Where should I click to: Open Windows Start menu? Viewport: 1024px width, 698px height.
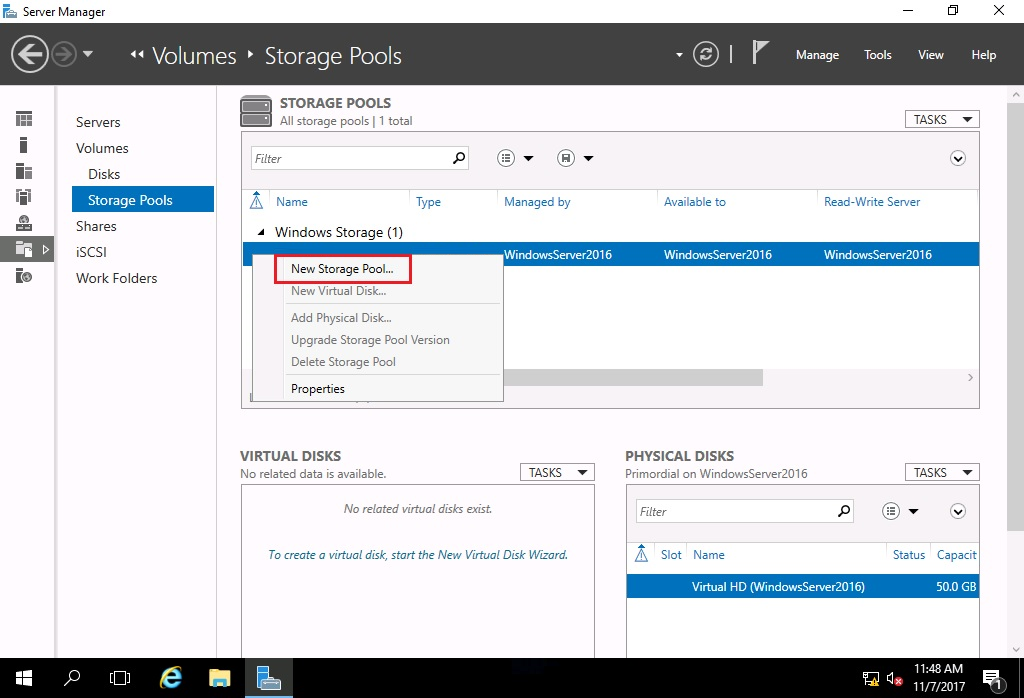23,678
